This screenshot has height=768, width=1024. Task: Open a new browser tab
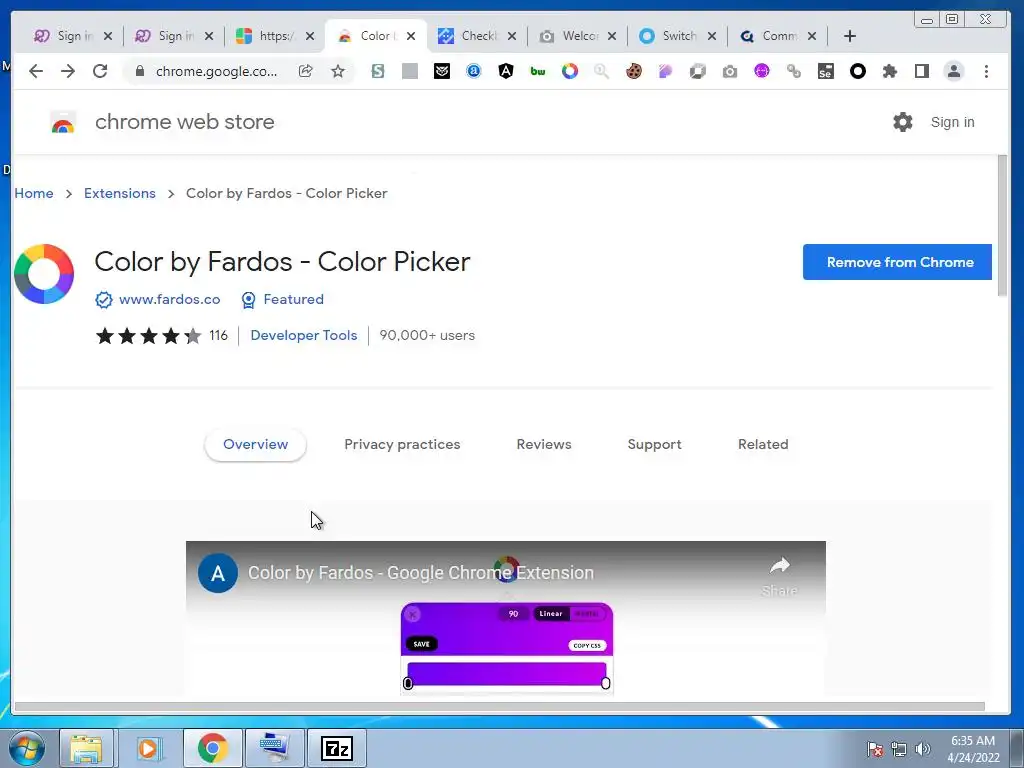[x=850, y=37]
